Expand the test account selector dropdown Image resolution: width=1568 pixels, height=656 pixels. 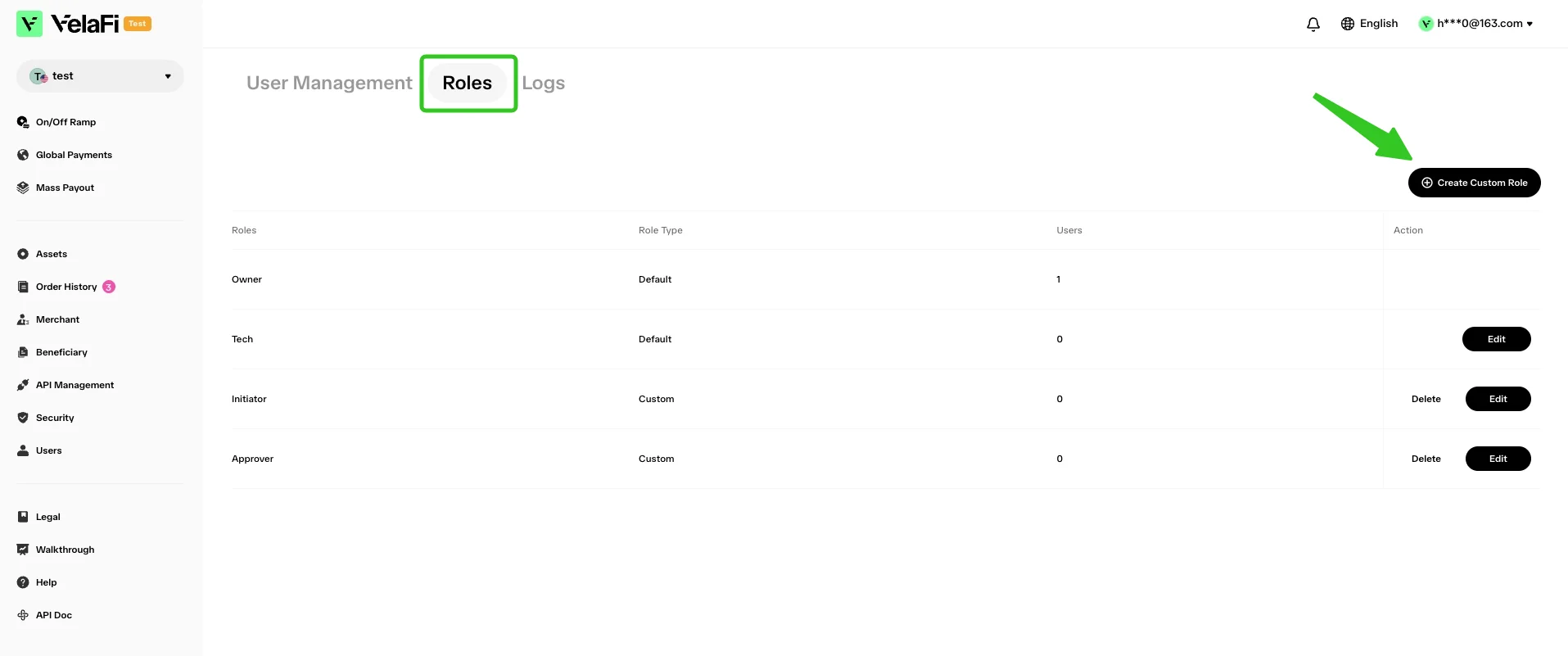100,76
